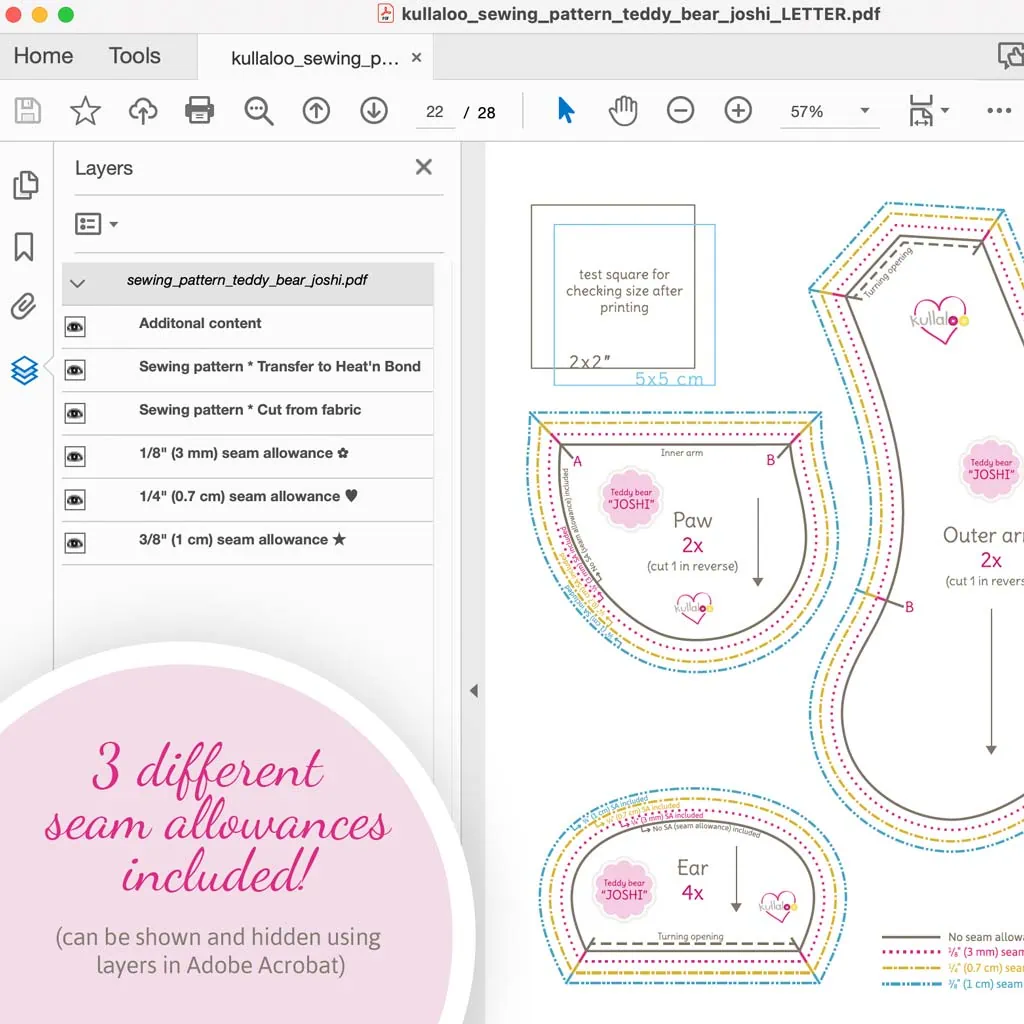This screenshot has height=1024, width=1024.
Task: Click the share review icon at top right
Action: (x=1012, y=56)
